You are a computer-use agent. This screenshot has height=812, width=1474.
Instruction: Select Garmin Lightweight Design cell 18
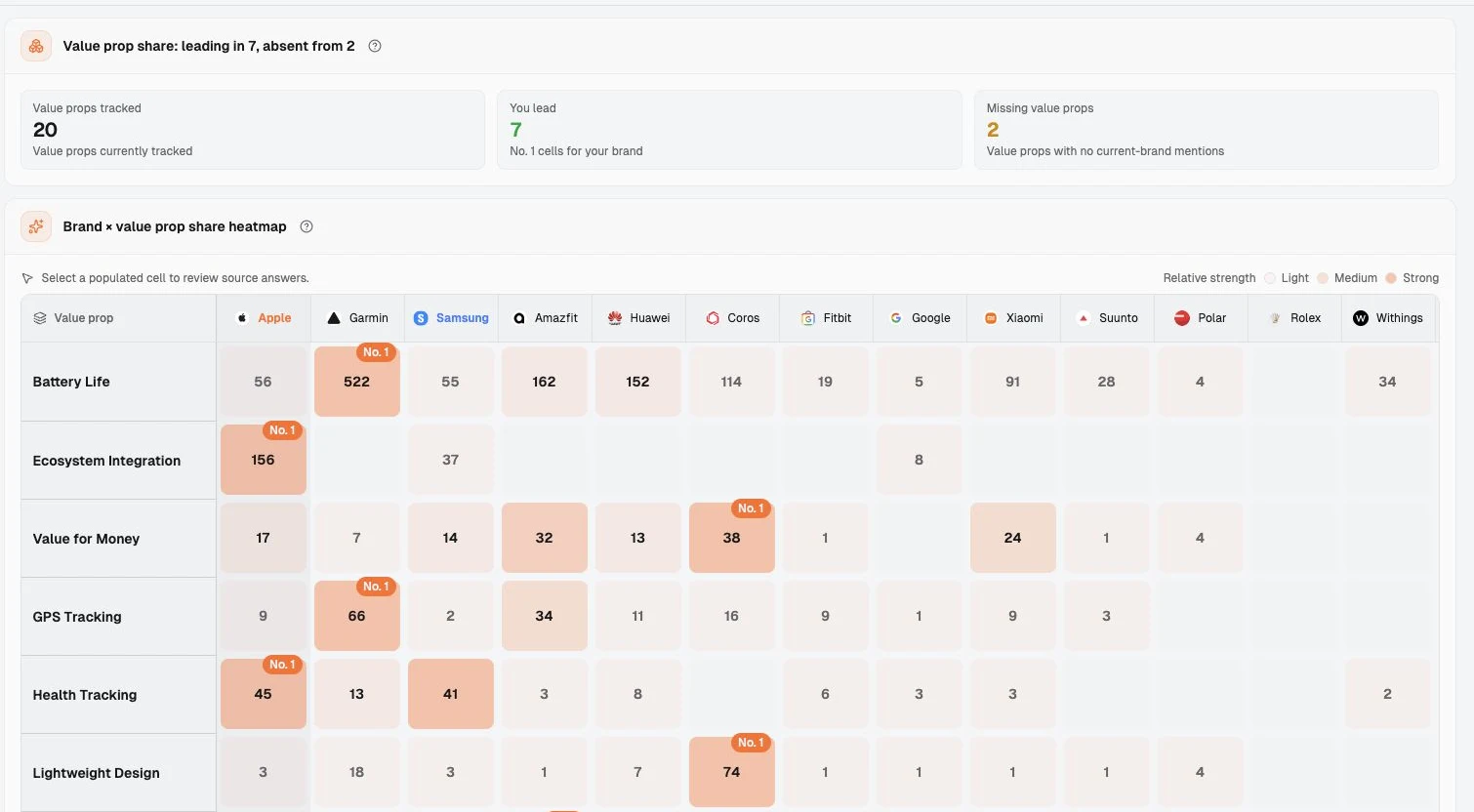click(357, 772)
